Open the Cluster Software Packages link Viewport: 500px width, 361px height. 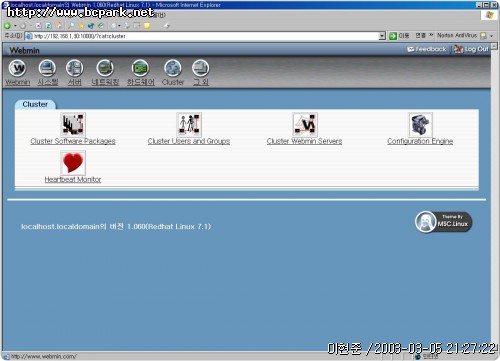click(x=73, y=141)
